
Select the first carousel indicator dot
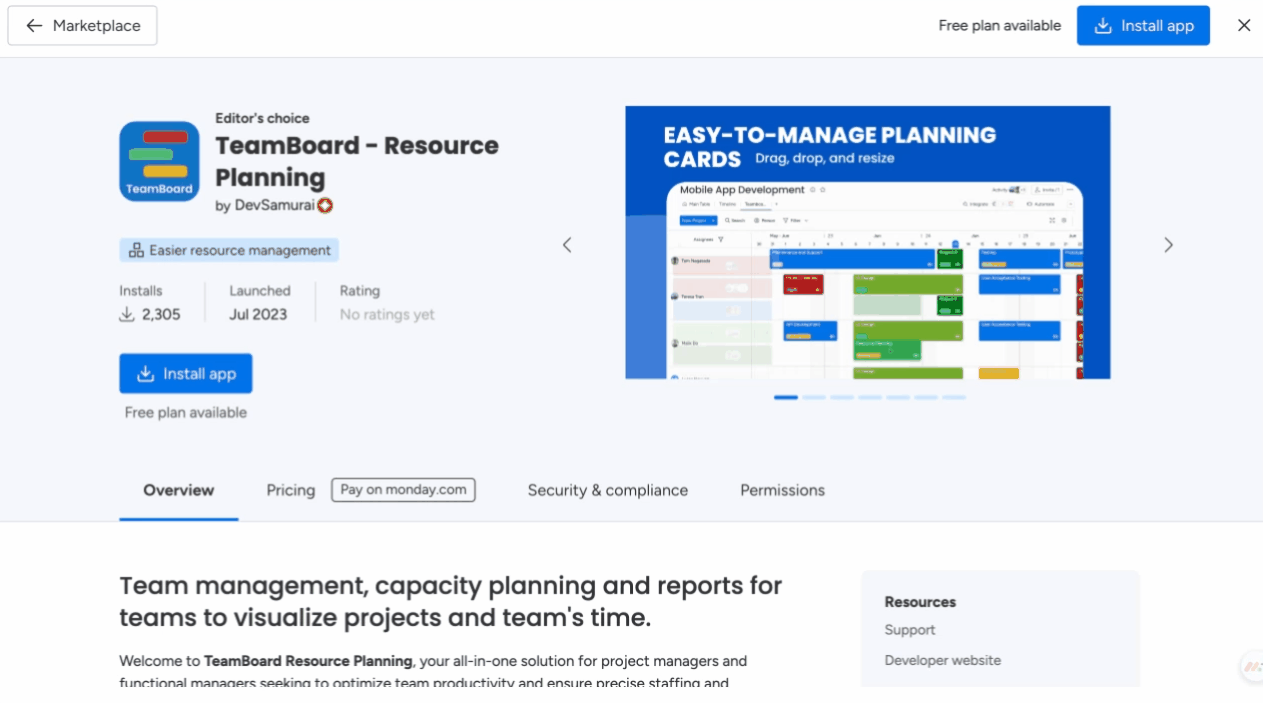[786, 397]
